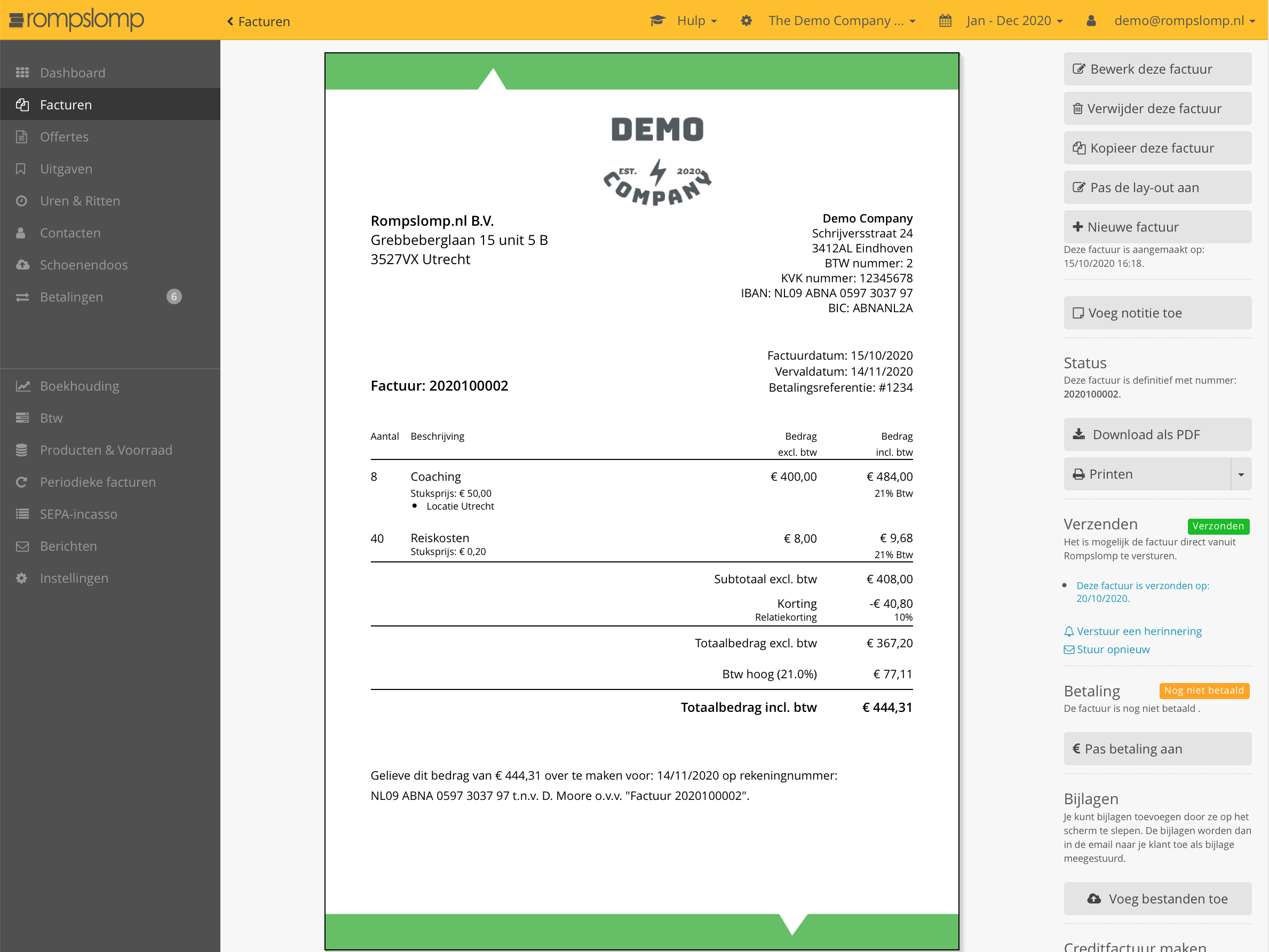1269x952 pixels.
Task: Go back via the Facturen breadcrumb
Action: [x=258, y=21]
